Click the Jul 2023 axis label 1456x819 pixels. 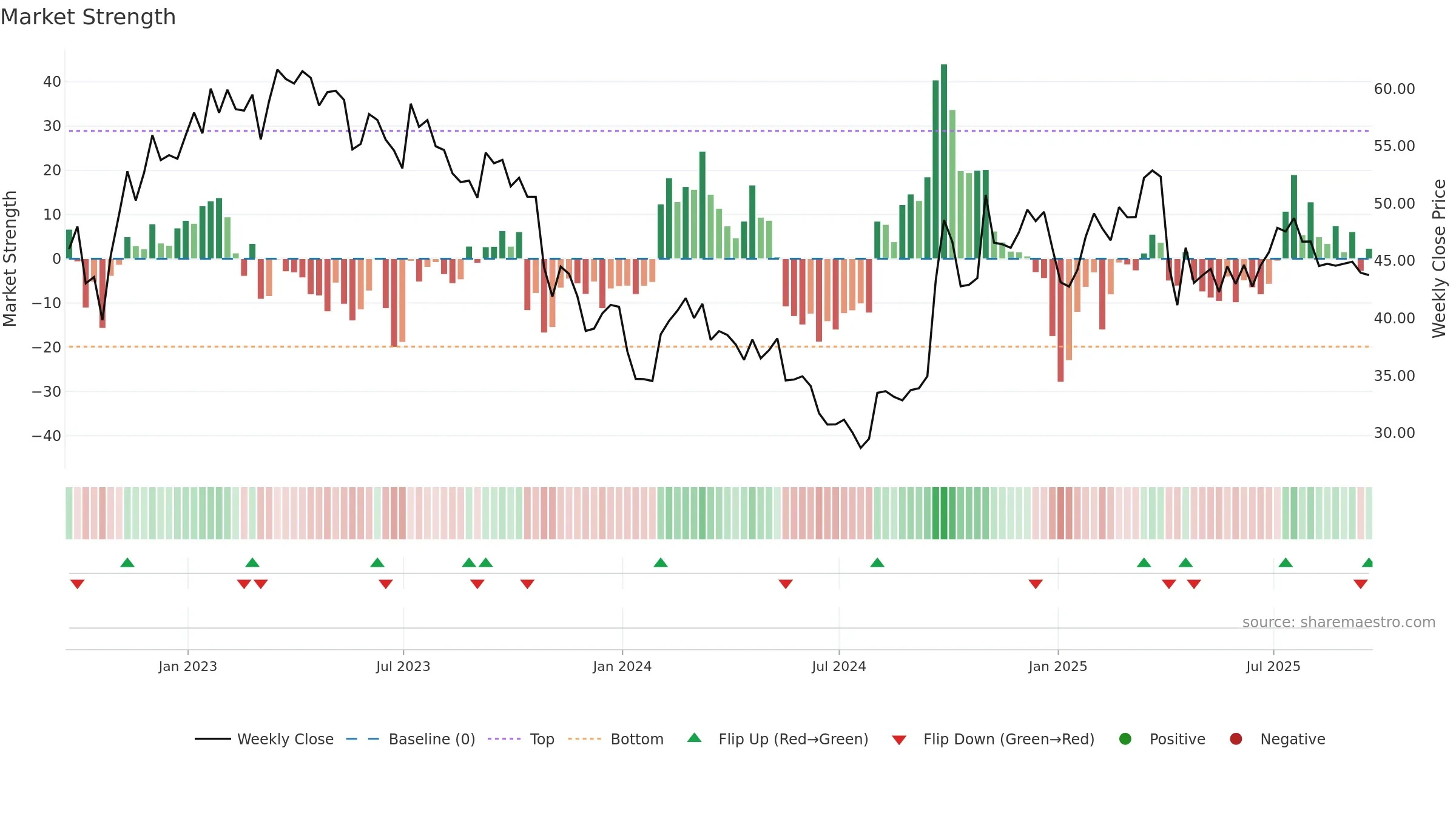pyautogui.click(x=403, y=666)
